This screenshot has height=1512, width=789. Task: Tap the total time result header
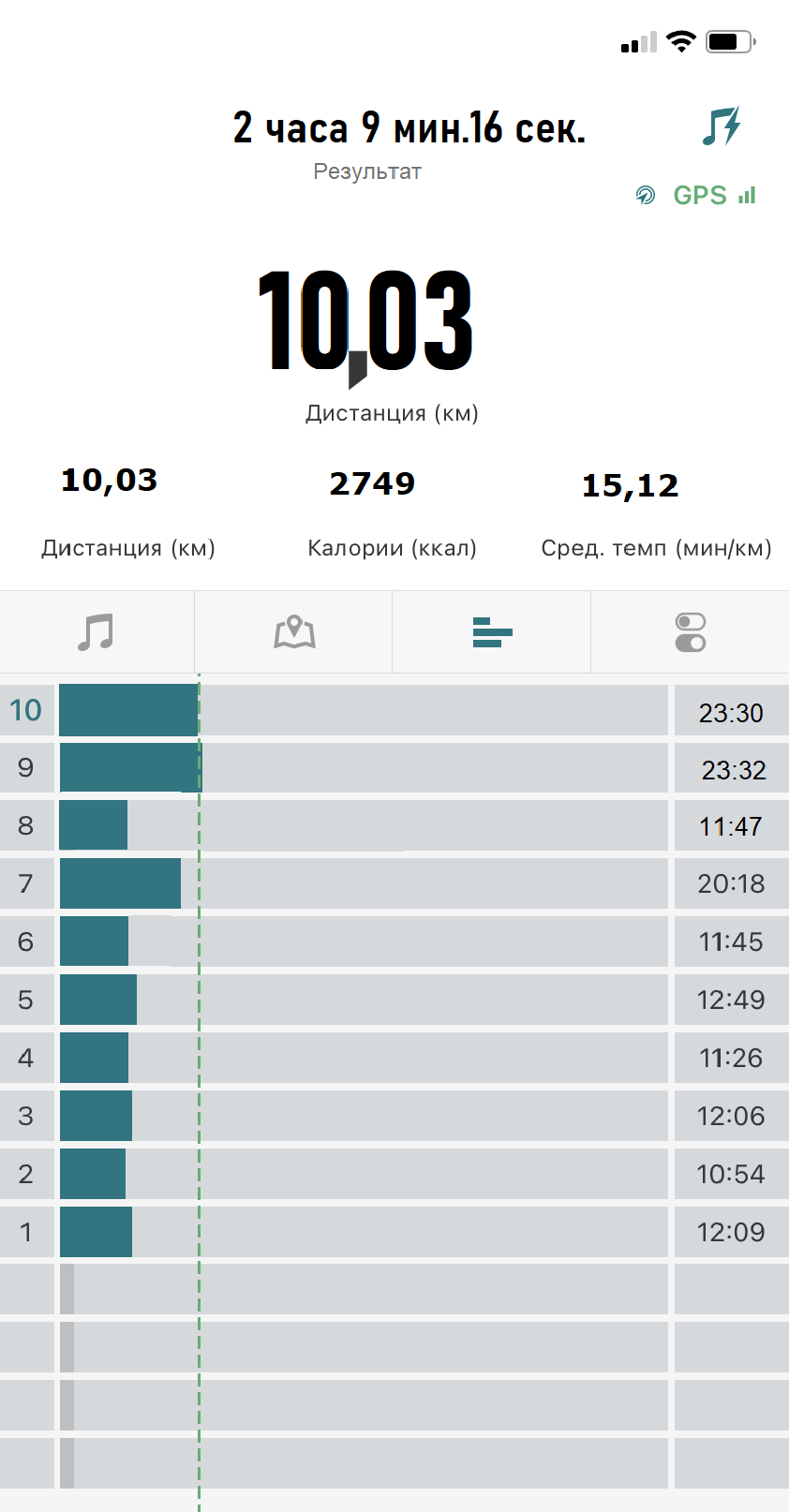click(x=409, y=128)
